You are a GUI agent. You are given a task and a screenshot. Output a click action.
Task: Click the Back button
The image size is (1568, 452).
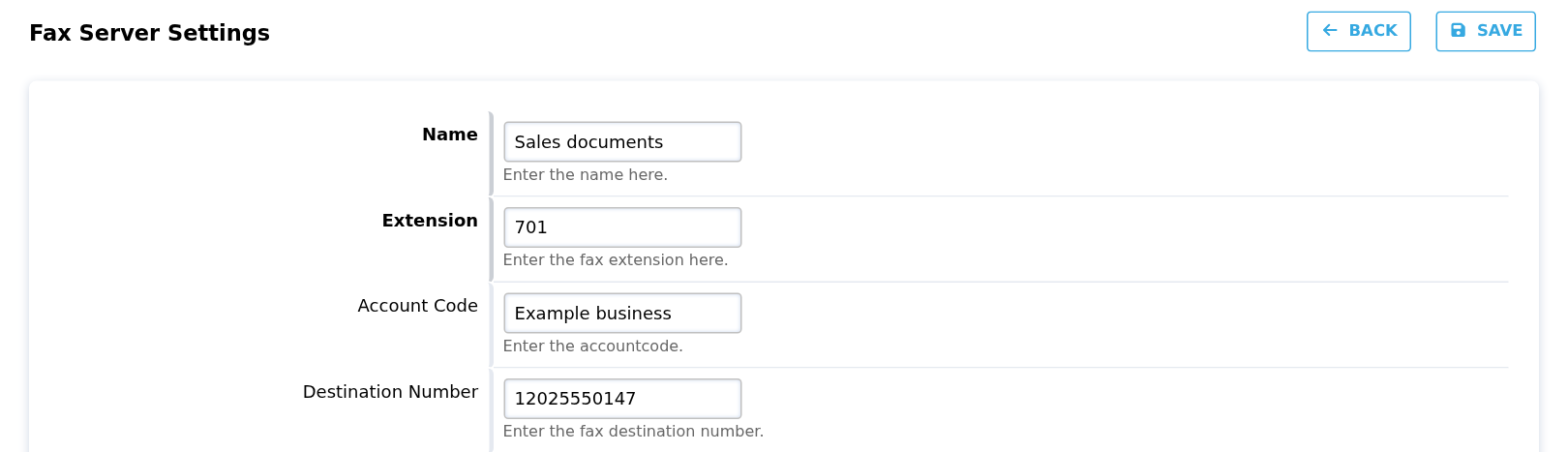click(x=1358, y=31)
